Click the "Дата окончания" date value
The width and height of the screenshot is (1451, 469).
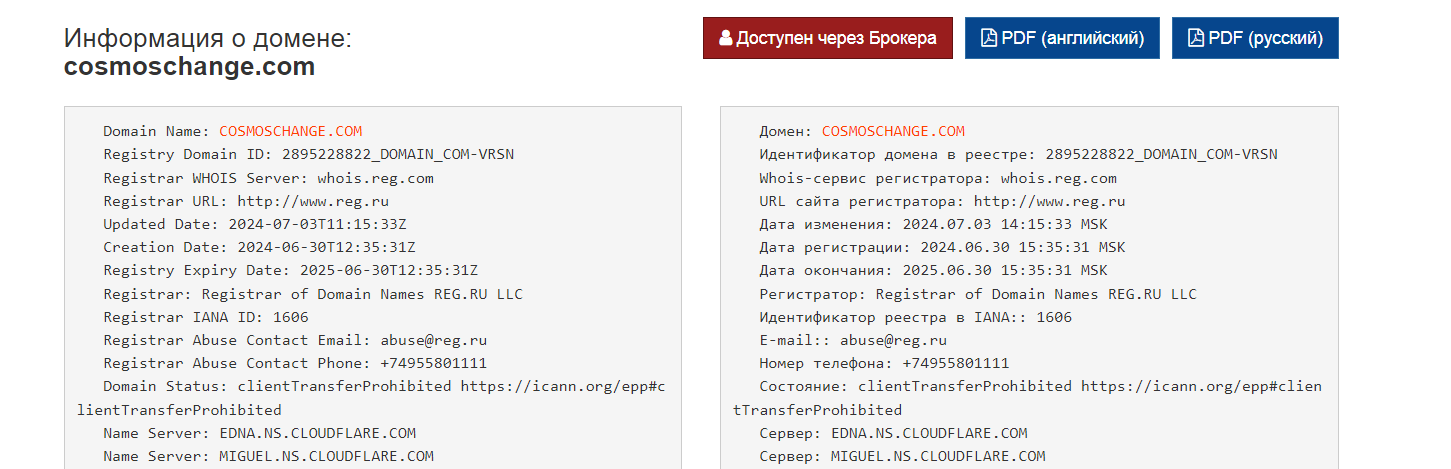1004,270
